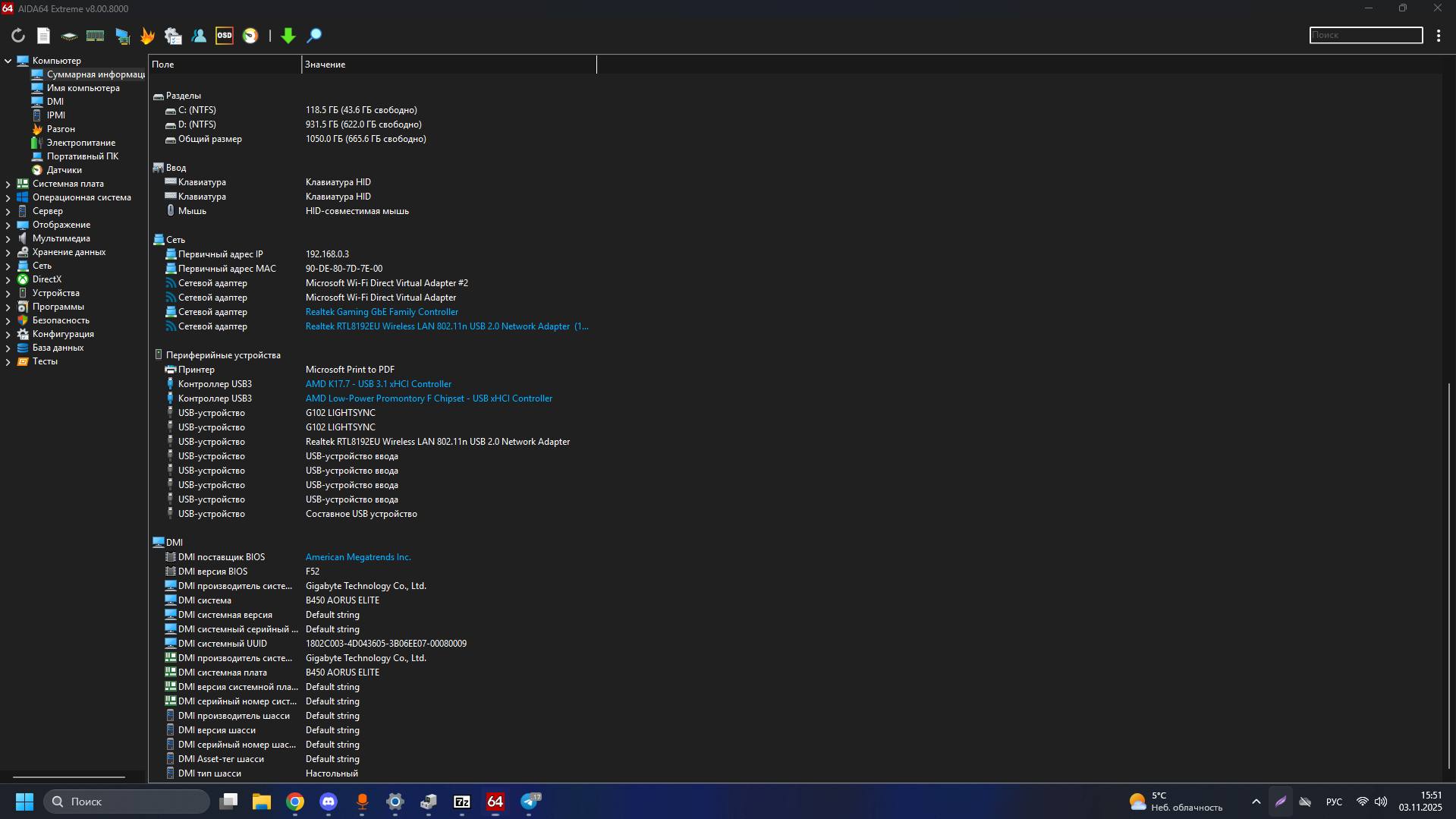The width and height of the screenshot is (1456, 819).
Task: Click the memory module benchmark icon
Action: coord(95,36)
